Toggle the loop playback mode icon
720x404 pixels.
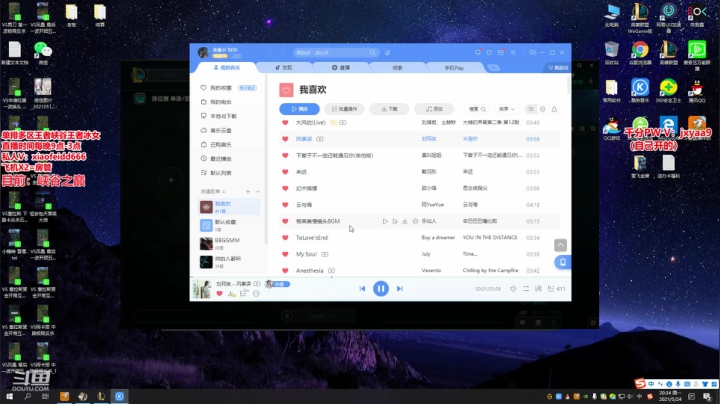pyautogui.click(x=526, y=289)
